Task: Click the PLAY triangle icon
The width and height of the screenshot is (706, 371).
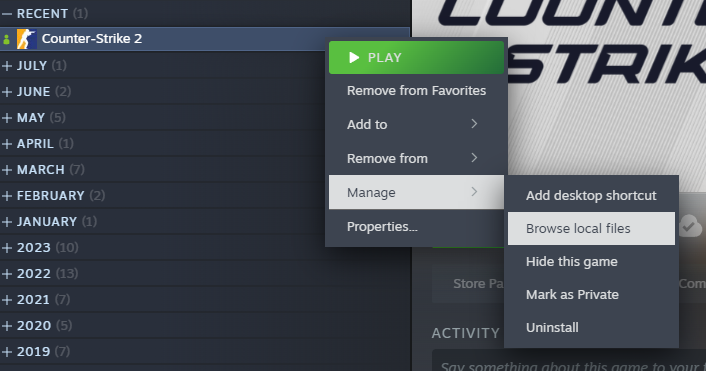Action: (354, 57)
